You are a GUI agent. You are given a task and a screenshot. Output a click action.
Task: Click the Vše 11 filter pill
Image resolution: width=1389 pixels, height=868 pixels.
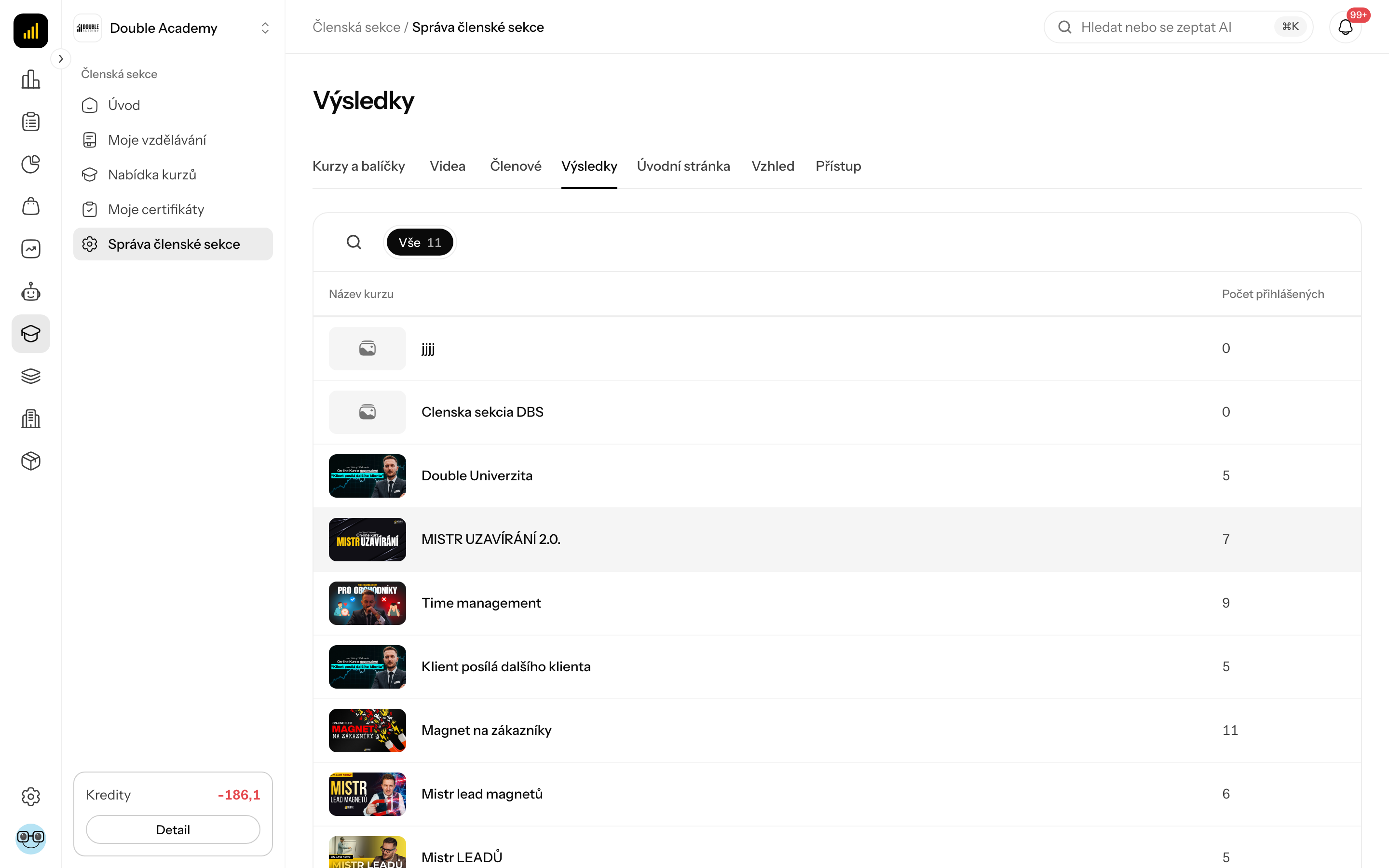tap(420, 242)
